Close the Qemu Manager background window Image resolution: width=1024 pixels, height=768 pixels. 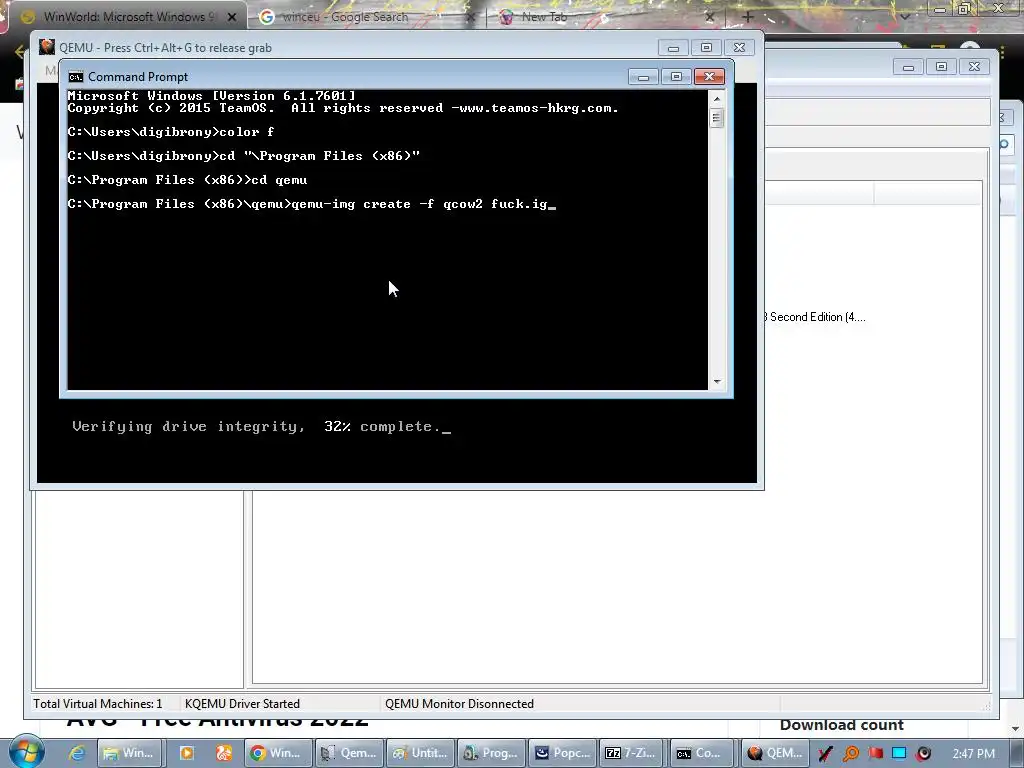[x=974, y=67]
